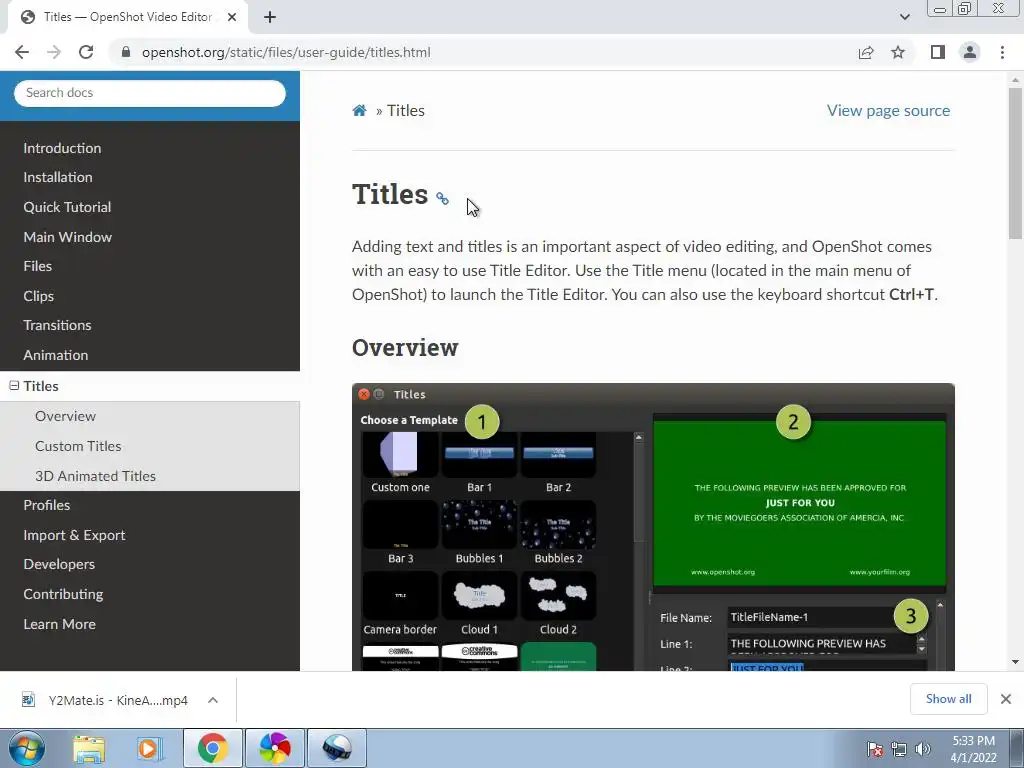
Task: Bookmark this page with the star icon
Action: click(x=898, y=52)
